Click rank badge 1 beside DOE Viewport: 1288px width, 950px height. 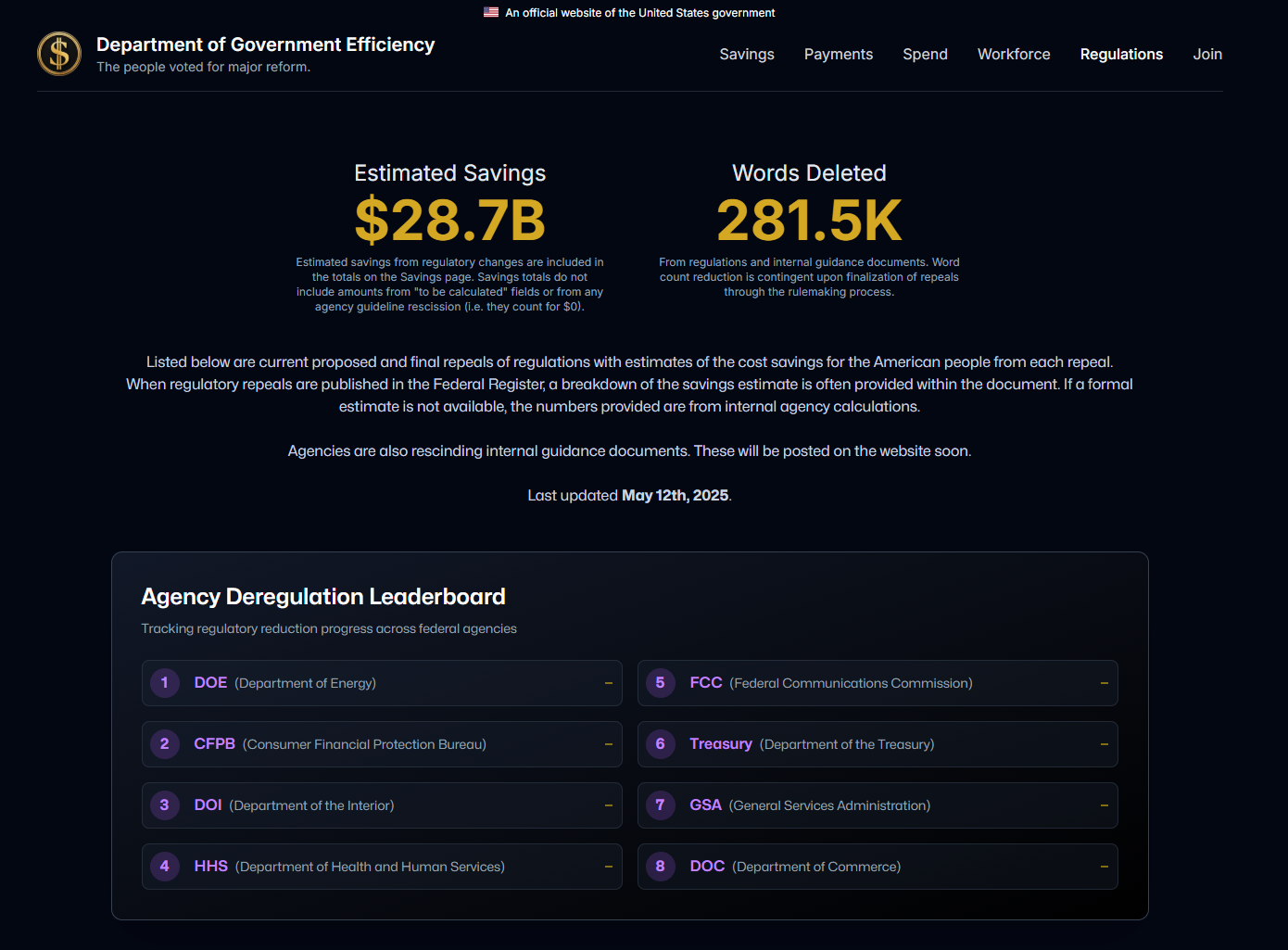point(165,683)
